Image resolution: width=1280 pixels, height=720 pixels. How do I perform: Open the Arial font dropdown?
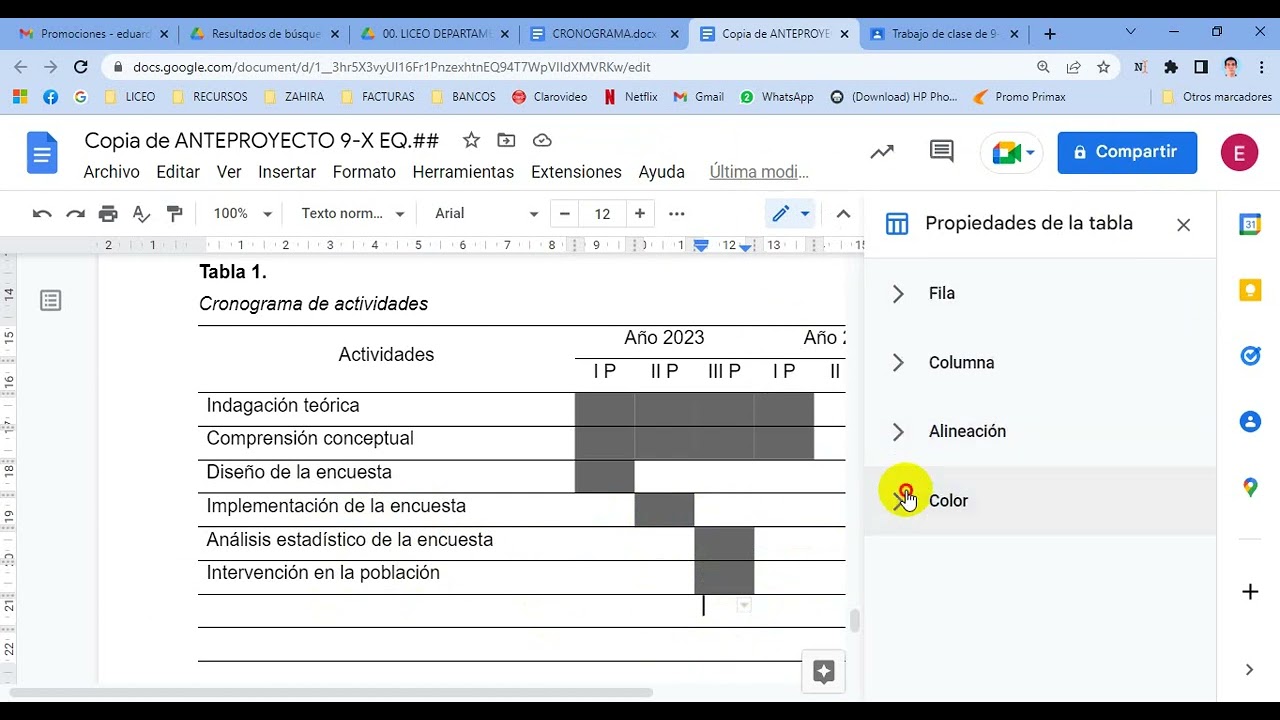[x=487, y=214]
